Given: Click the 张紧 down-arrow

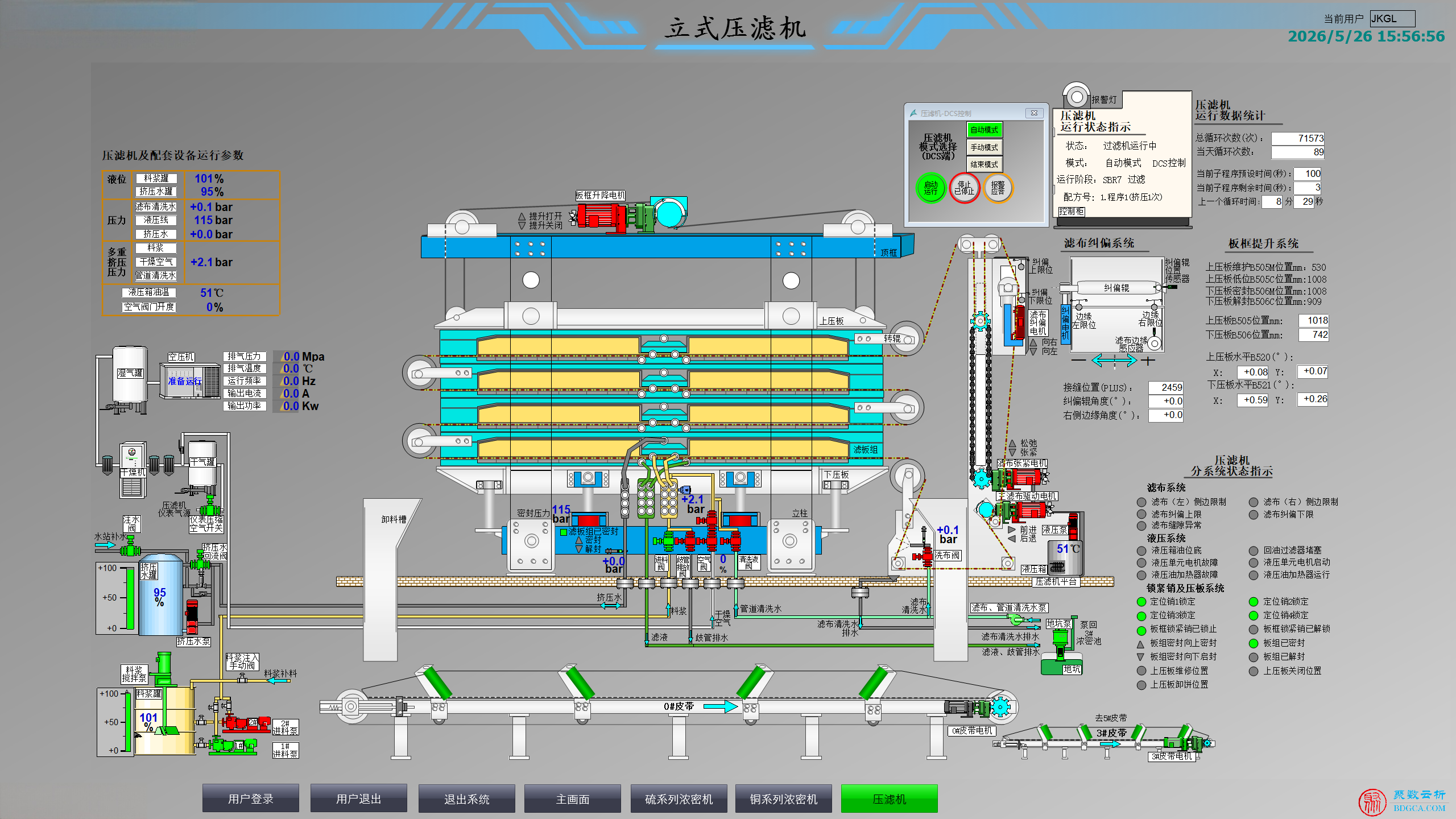Looking at the screenshot, I should [x=1012, y=452].
